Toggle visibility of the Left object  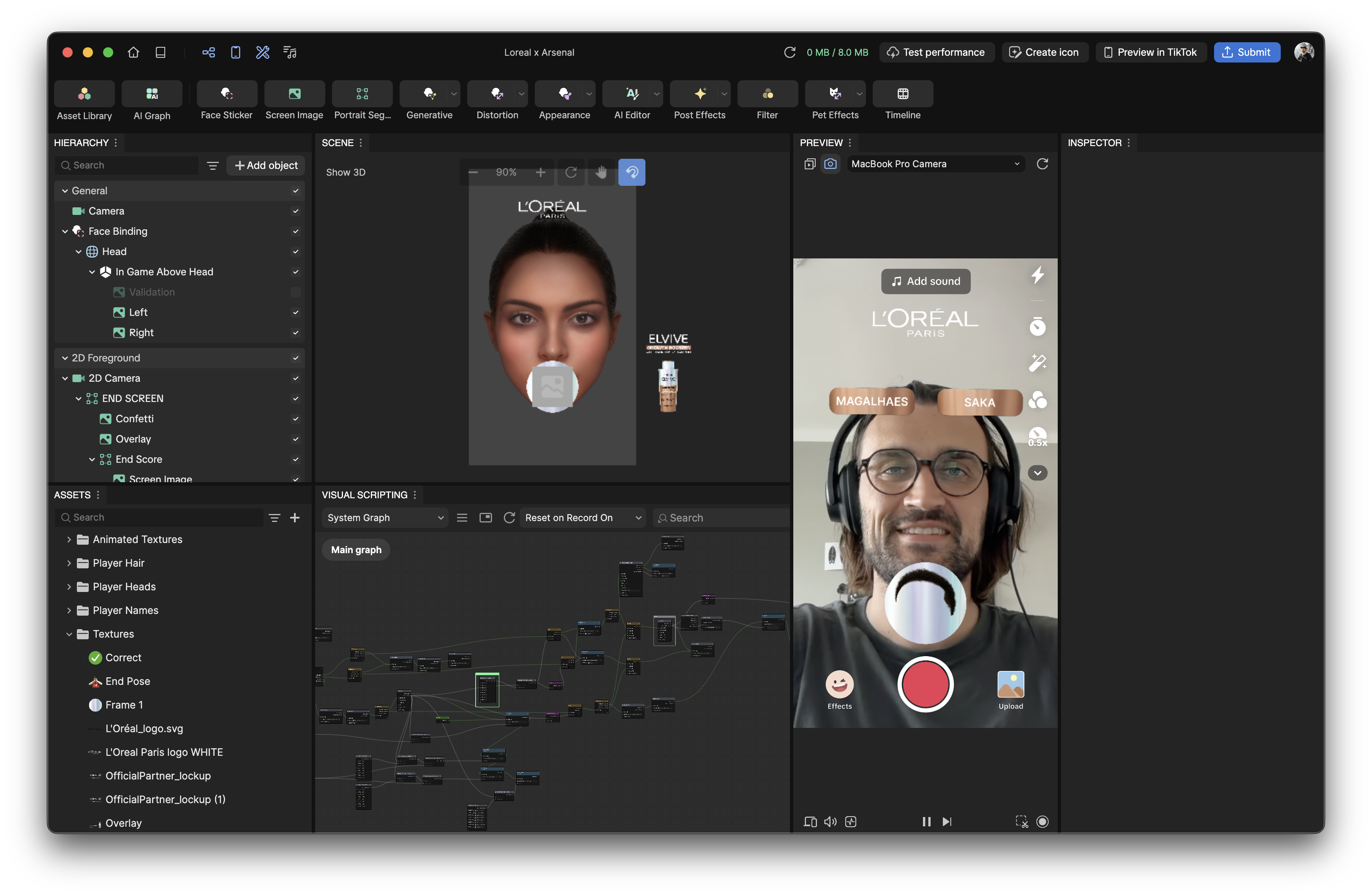[x=296, y=312]
